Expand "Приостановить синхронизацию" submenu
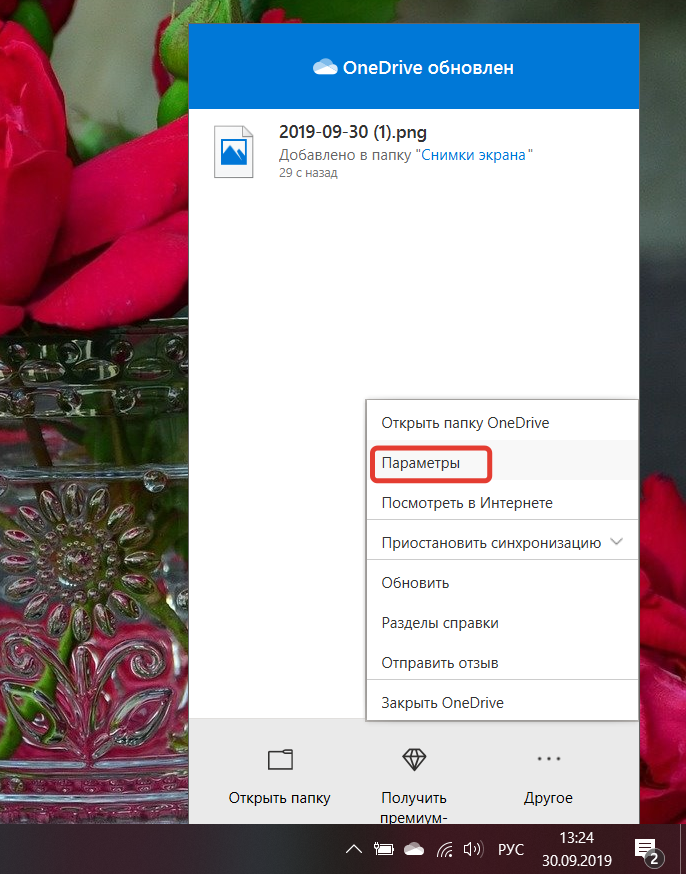 pyautogui.click(x=502, y=542)
